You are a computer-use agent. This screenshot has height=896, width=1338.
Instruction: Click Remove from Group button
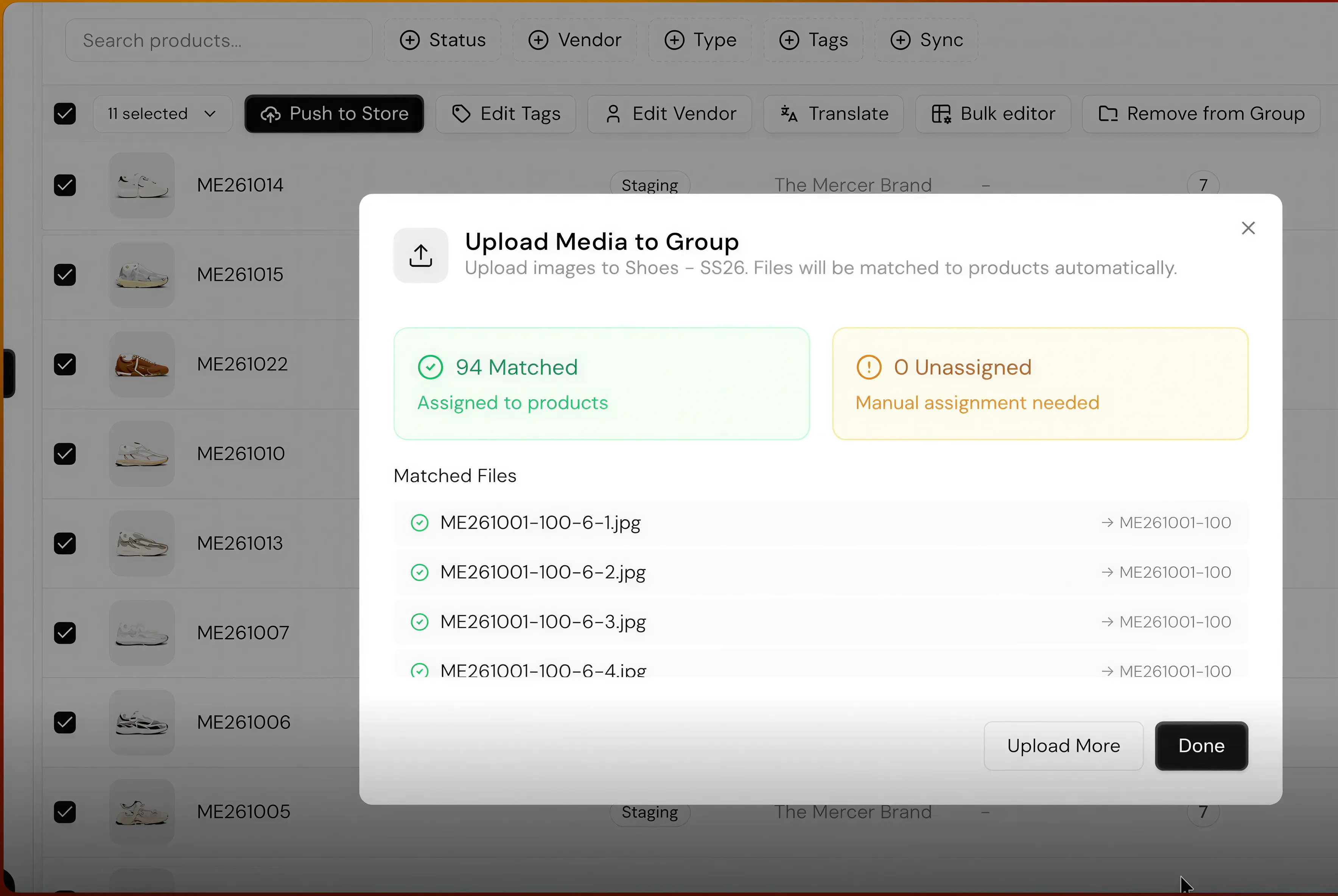point(1201,114)
